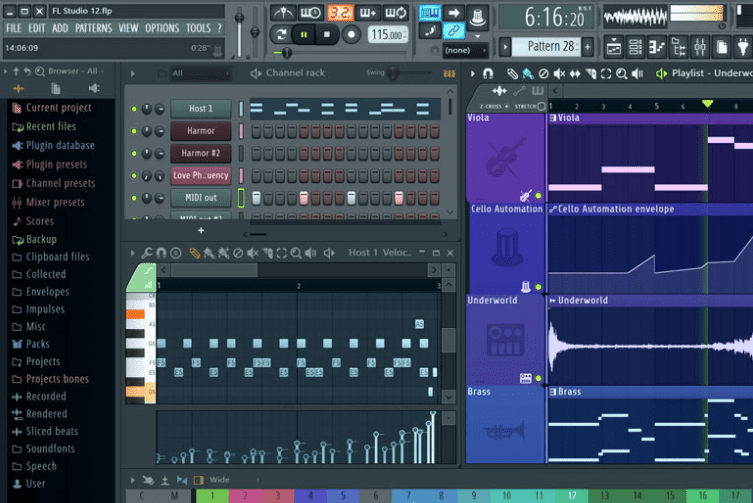753x503 pixels.
Task: Open the TOOLS menu
Action: tap(198, 28)
